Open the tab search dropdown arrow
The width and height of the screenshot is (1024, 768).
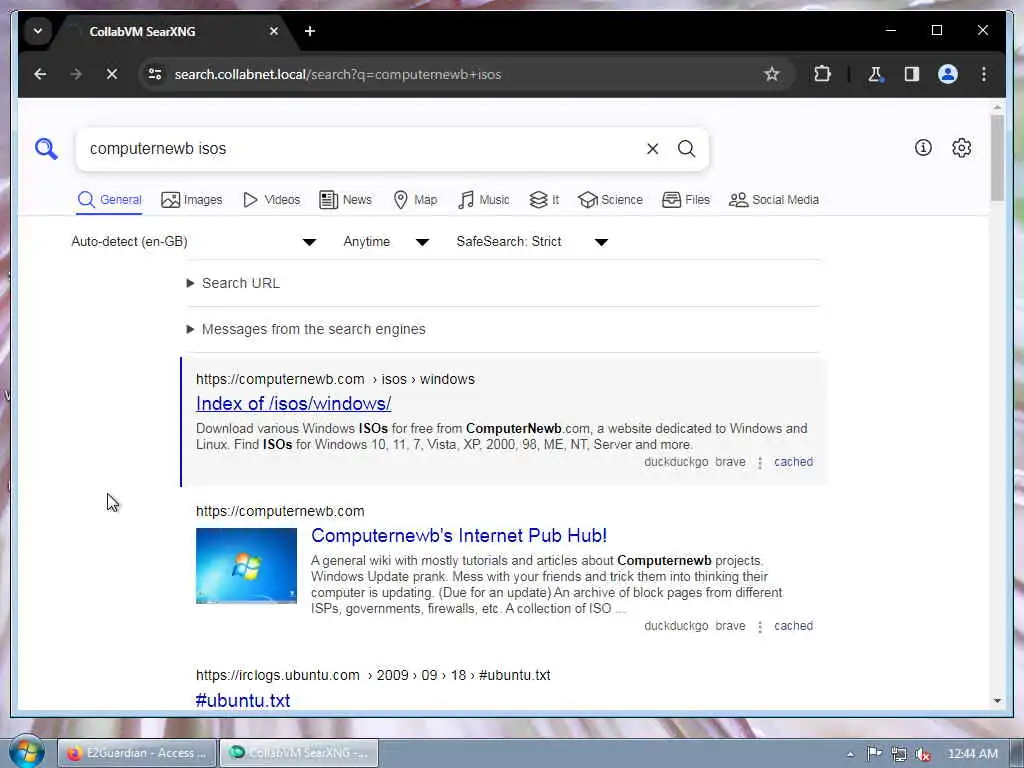pos(38,31)
